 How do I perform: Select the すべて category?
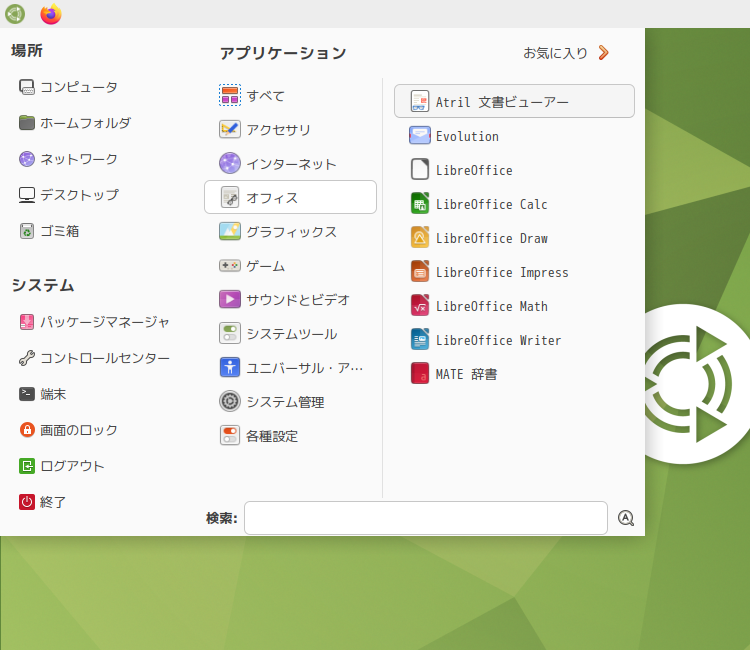click(x=290, y=95)
